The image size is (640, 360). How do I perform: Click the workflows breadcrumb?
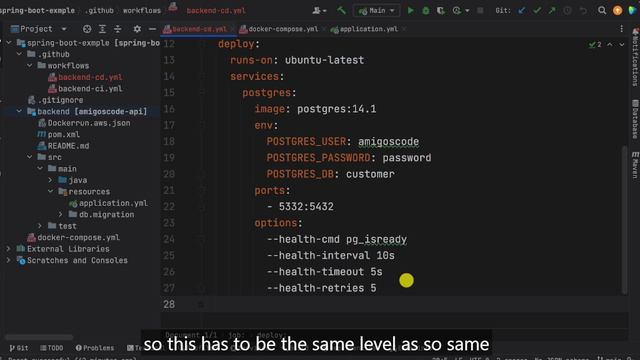142,11
